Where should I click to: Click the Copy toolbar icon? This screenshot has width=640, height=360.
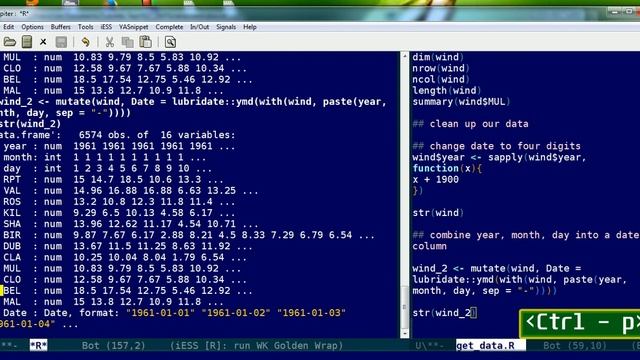128,42
